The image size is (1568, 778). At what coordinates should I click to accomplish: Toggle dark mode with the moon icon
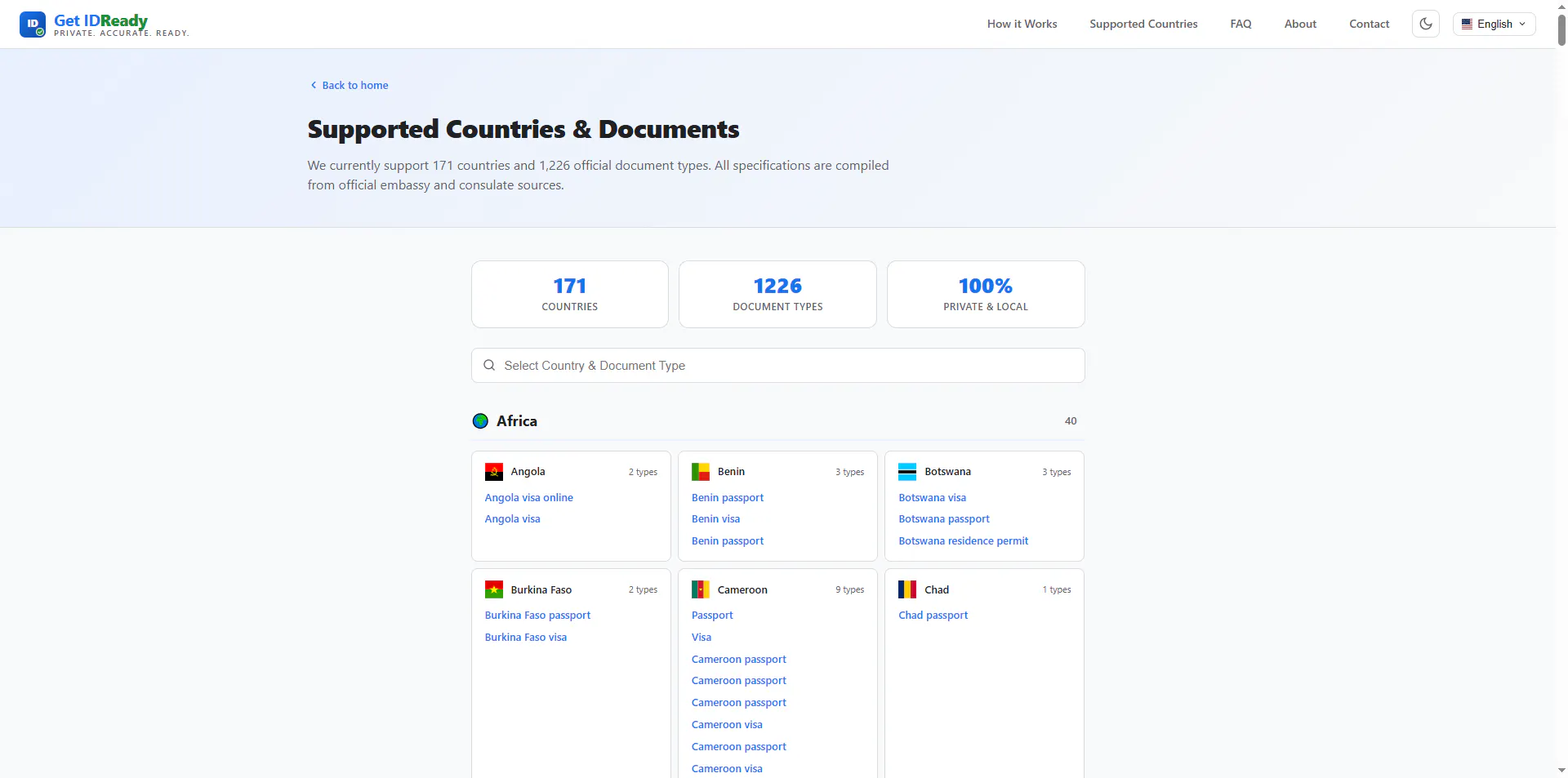(1426, 24)
